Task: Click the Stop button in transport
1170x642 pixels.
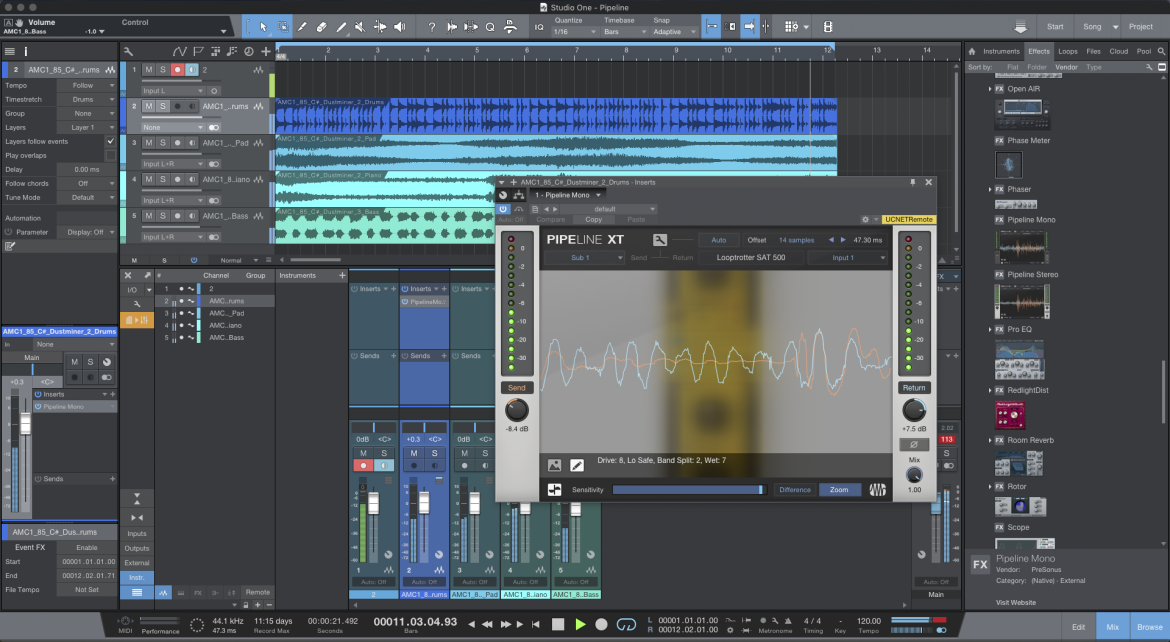Action: [x=557, y=624]
